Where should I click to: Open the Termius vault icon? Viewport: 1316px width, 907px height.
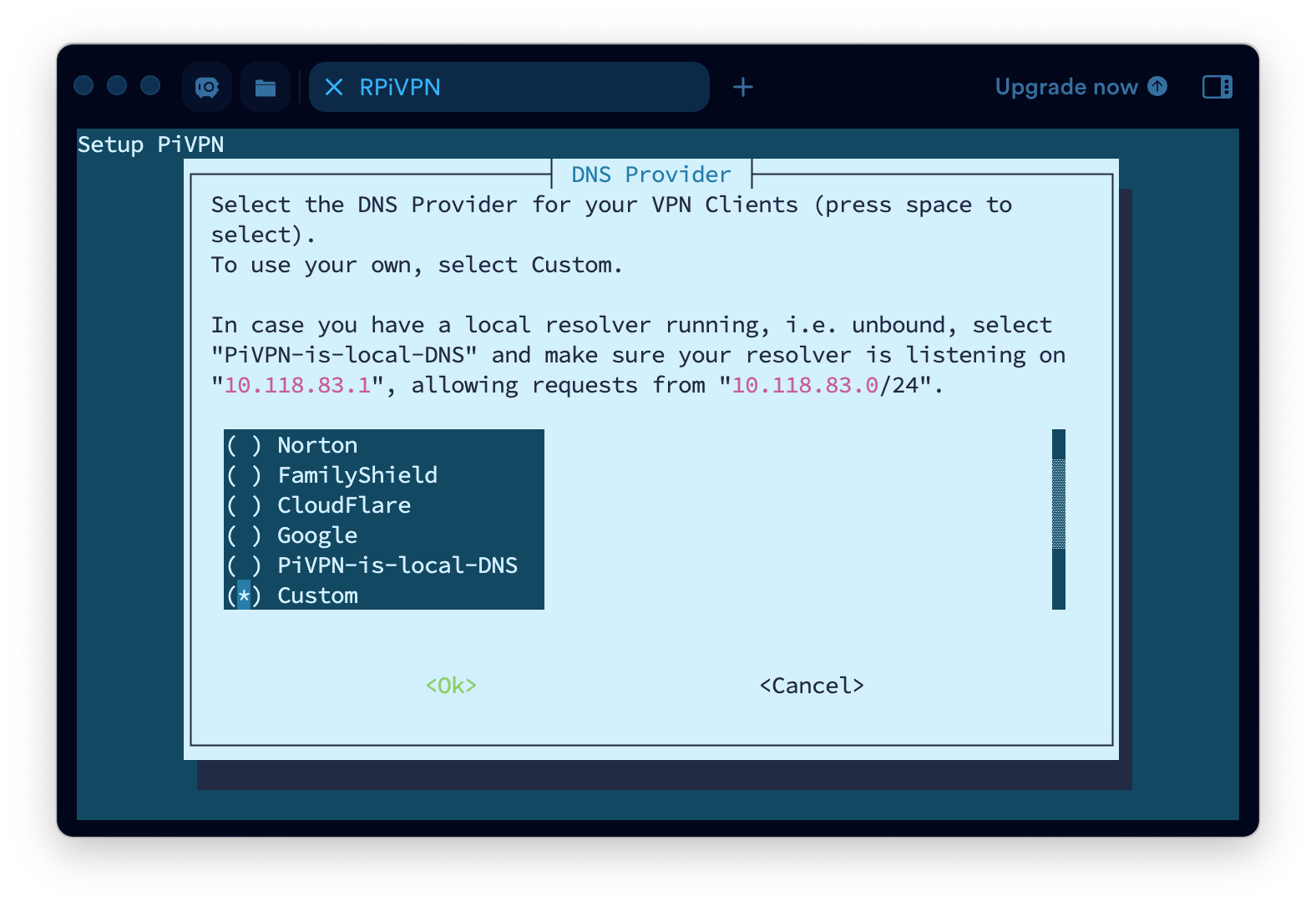[x=207, y=87]
